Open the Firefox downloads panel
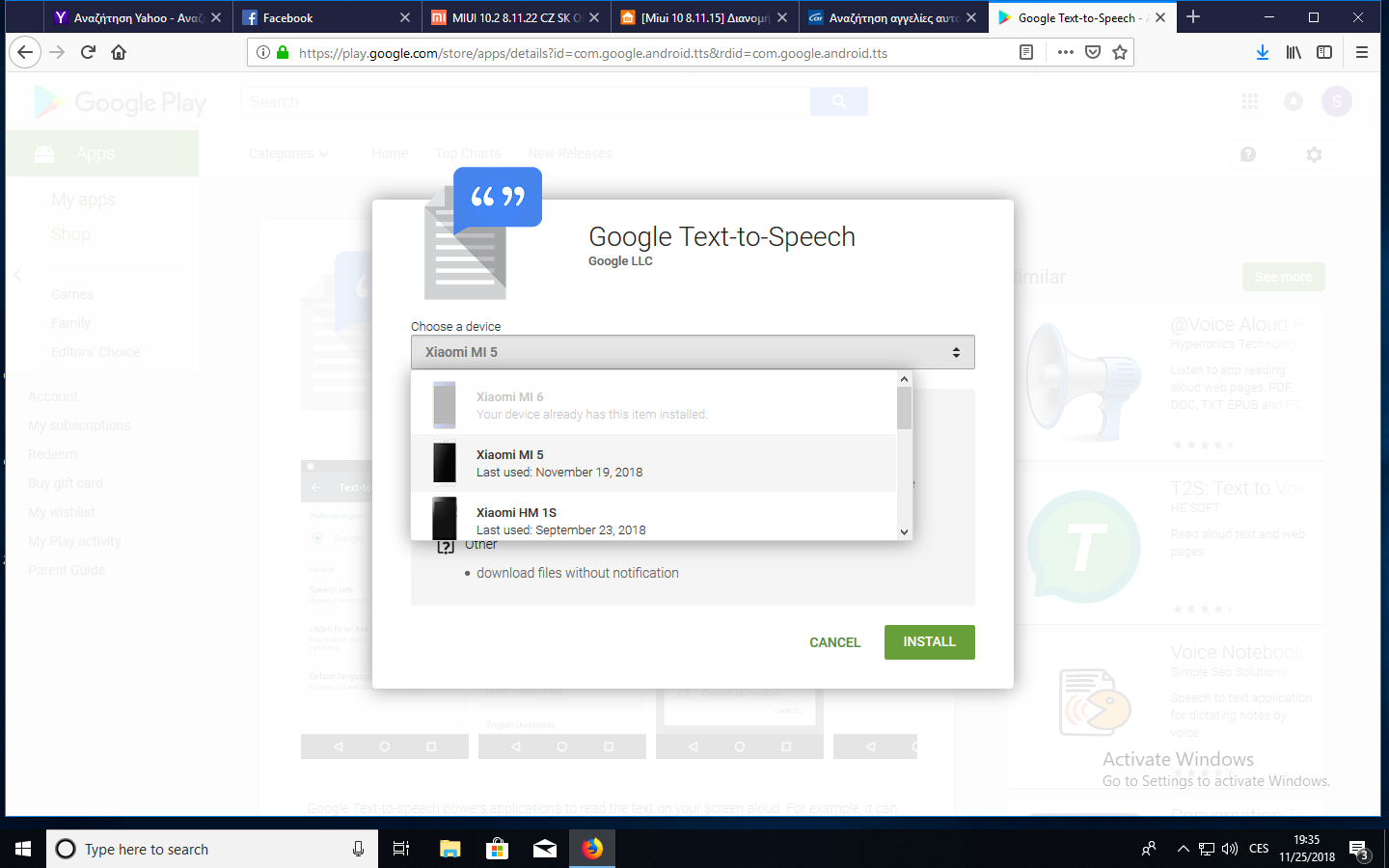The height and width of the screenshot is (868, 1389). (1262, 52)
